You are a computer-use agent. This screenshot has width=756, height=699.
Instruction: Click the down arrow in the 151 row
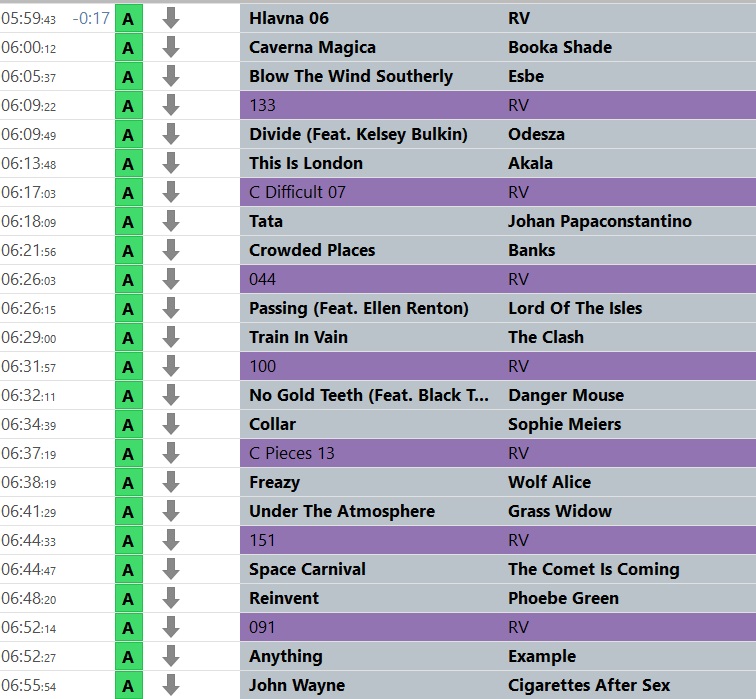171,540
